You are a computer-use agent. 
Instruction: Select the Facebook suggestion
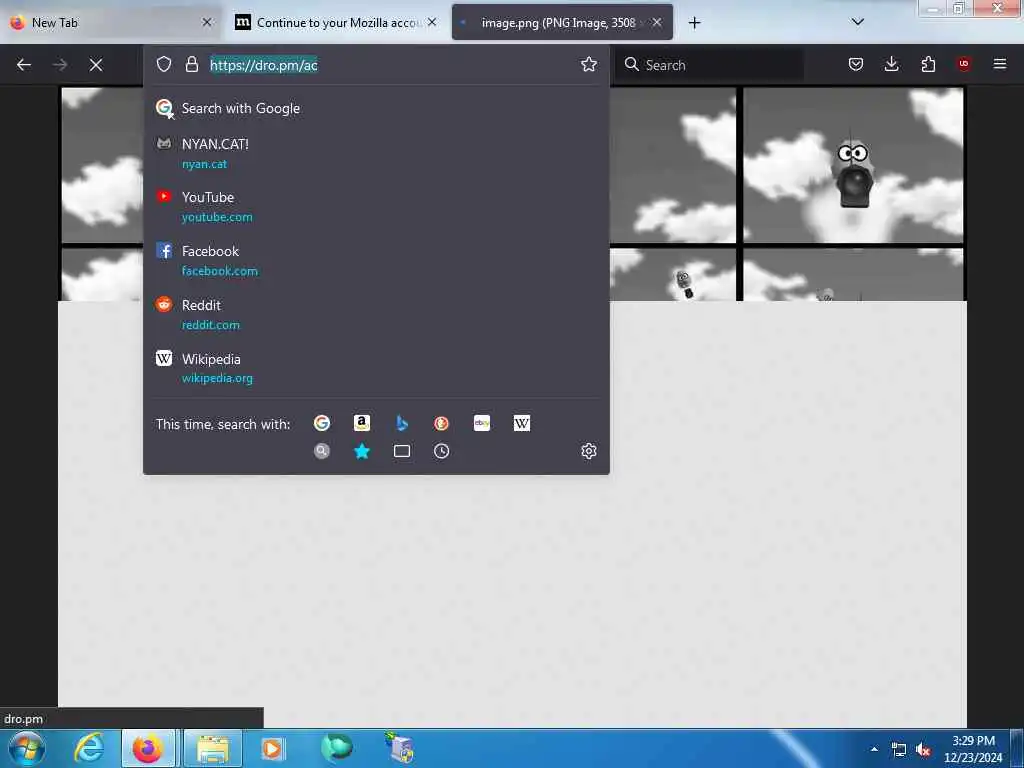376,261
